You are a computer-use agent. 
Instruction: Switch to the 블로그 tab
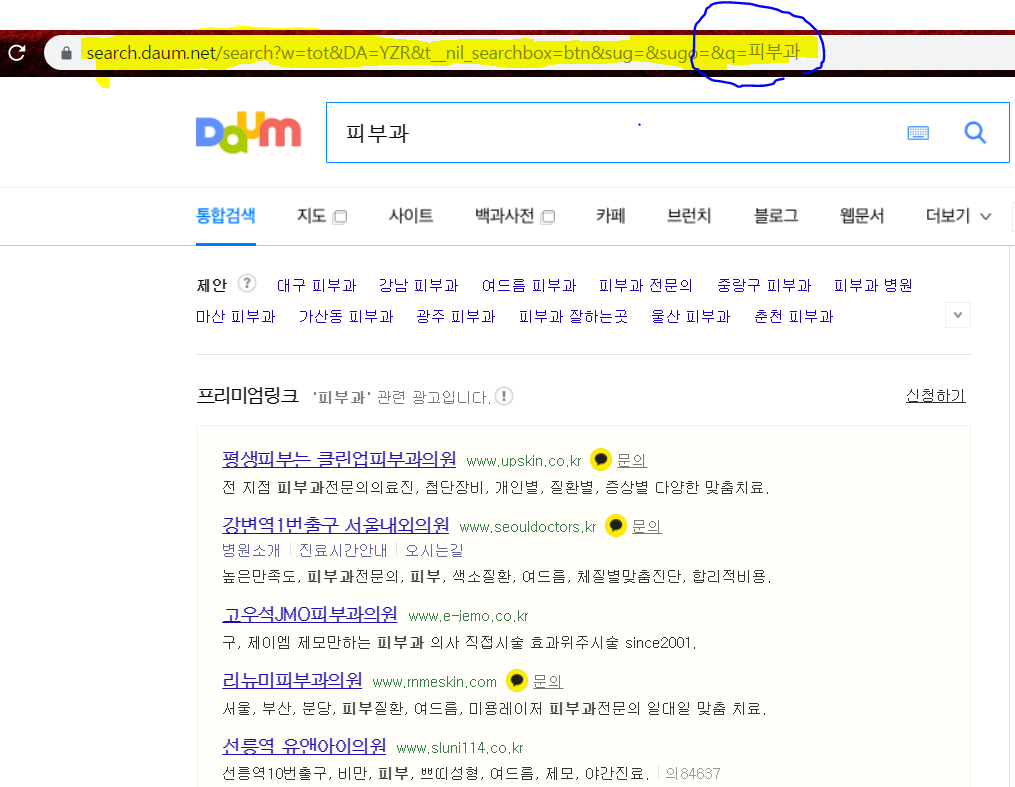pyautogui.click(x=776, y=216)
